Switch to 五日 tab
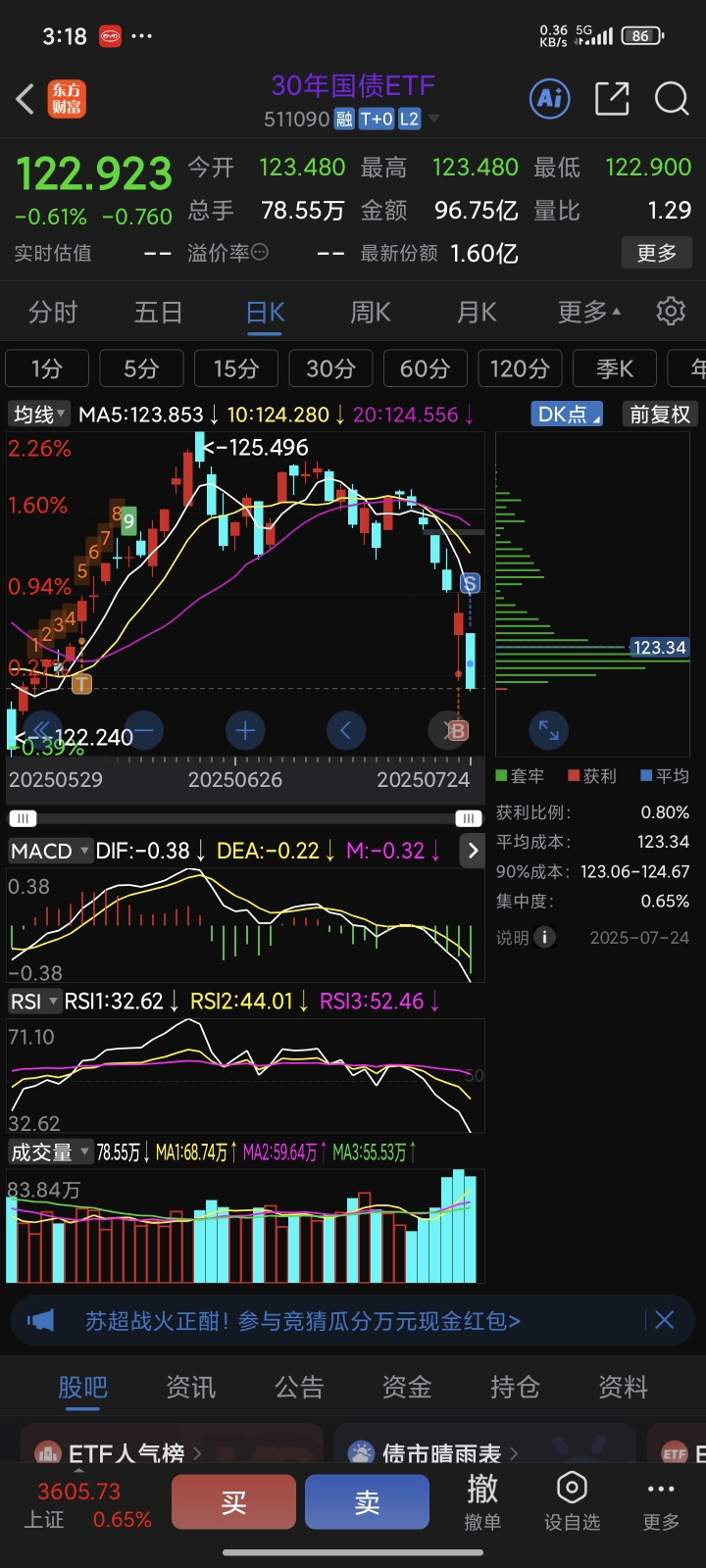The width and height of the screenshot is (706, 1568). click(x=158, y=312)
